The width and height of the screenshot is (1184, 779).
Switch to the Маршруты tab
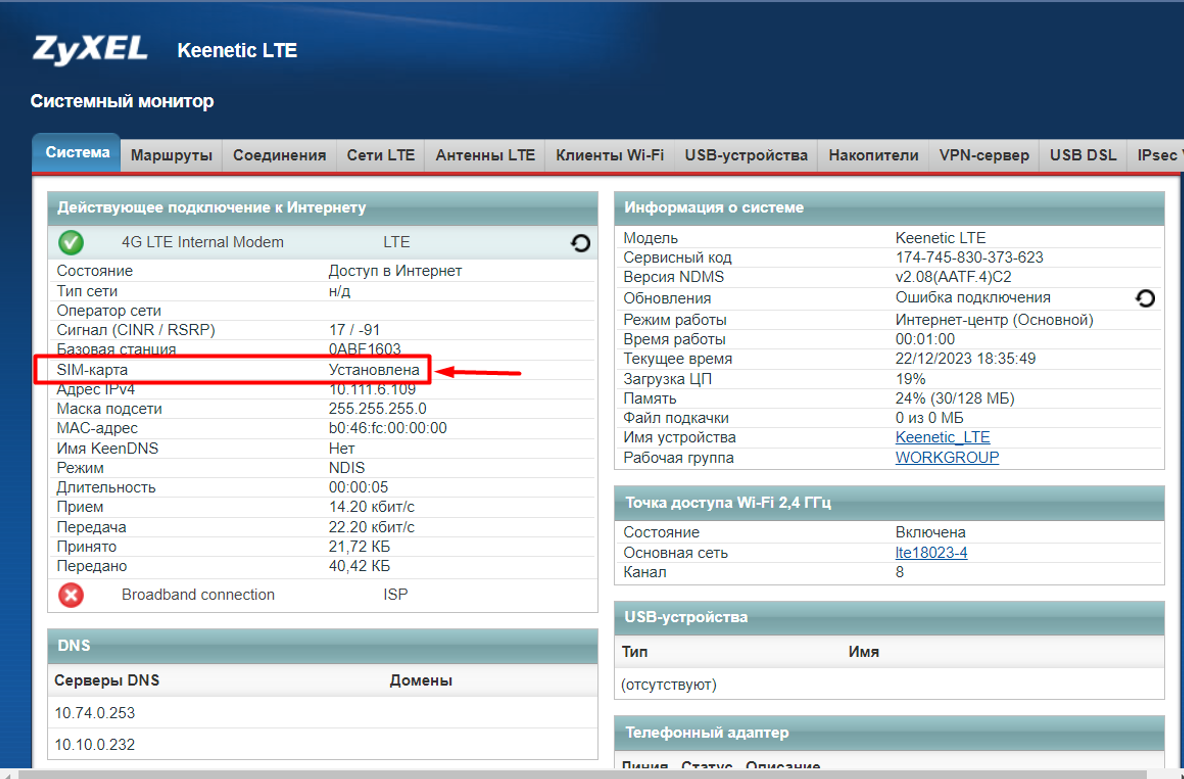pos(171,155)
